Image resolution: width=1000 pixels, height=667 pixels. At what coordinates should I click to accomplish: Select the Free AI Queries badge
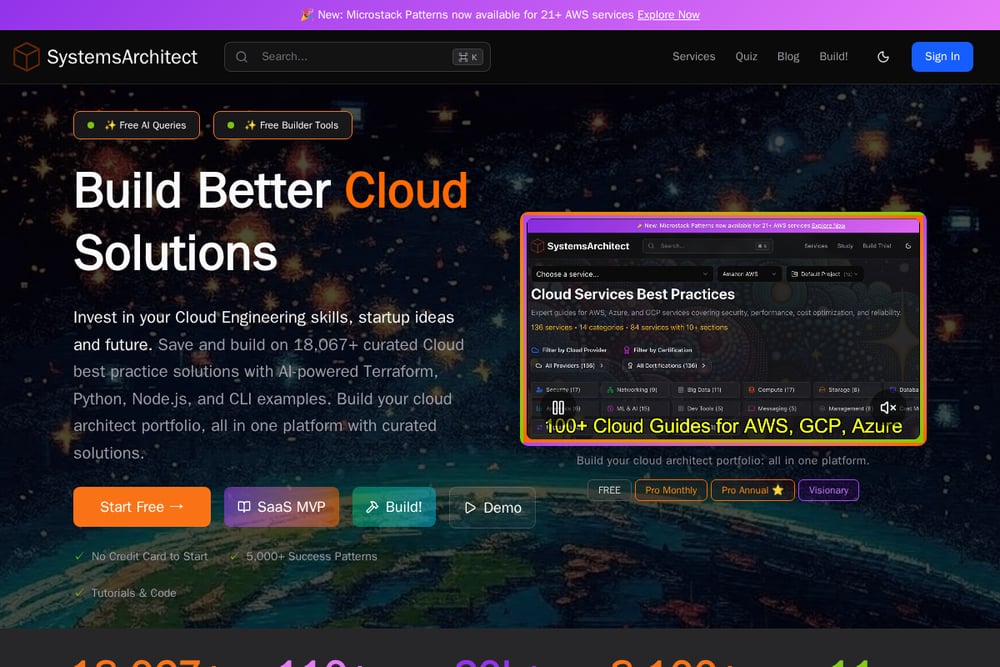click(136, 125)
